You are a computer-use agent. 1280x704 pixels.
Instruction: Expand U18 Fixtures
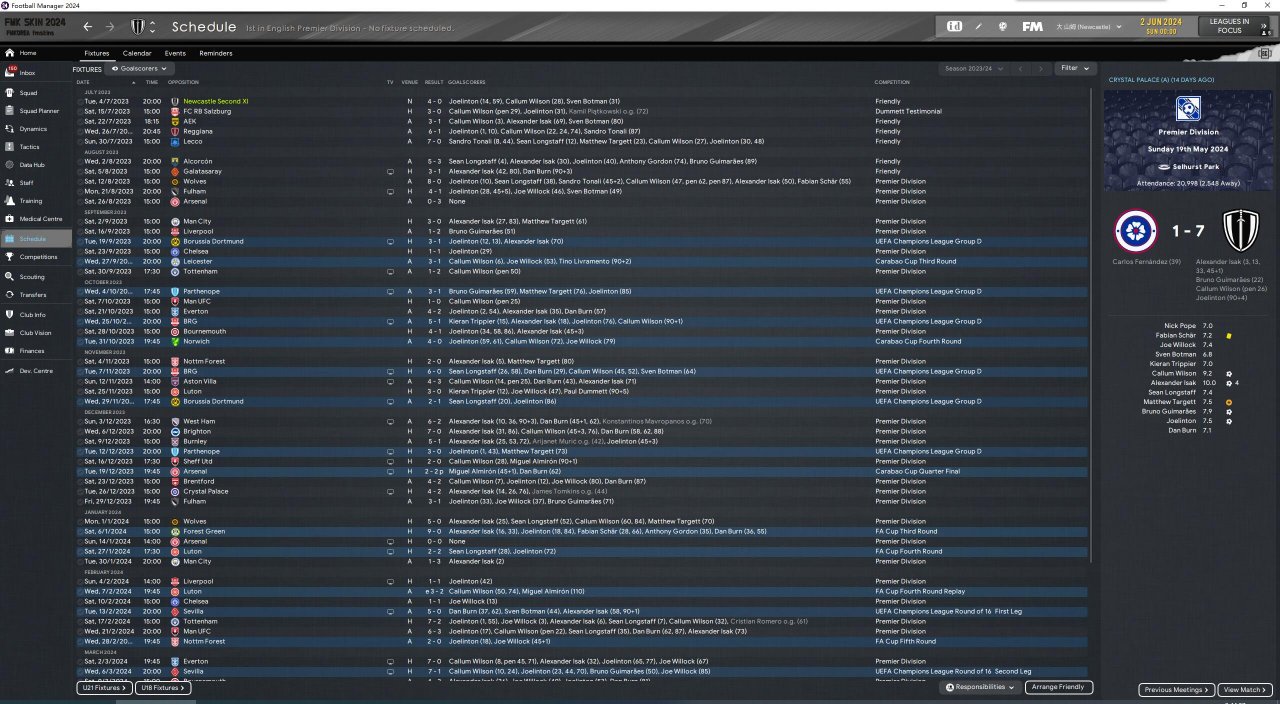pos(162,688)
